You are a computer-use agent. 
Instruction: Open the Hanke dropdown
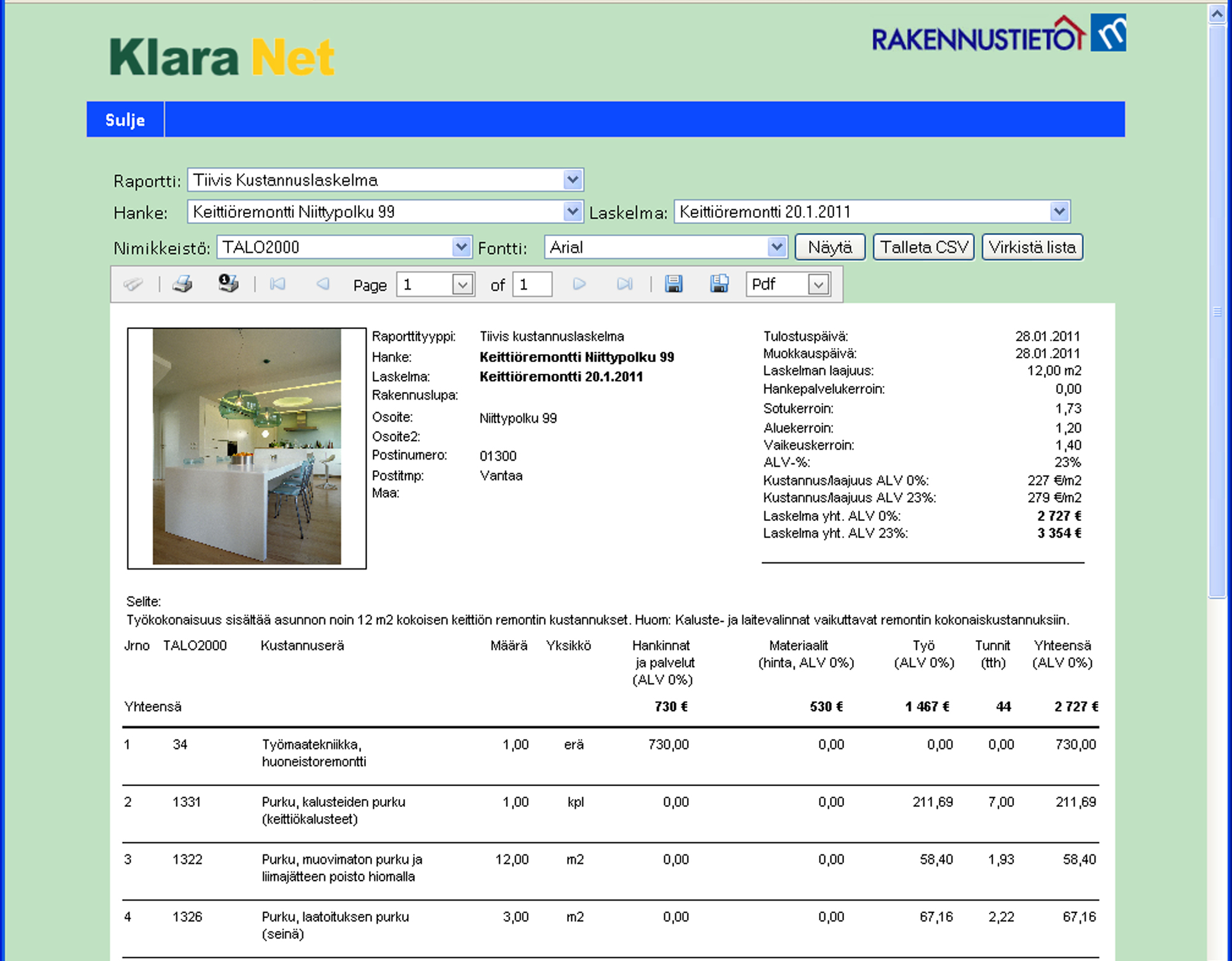click(x=385, y=212)
